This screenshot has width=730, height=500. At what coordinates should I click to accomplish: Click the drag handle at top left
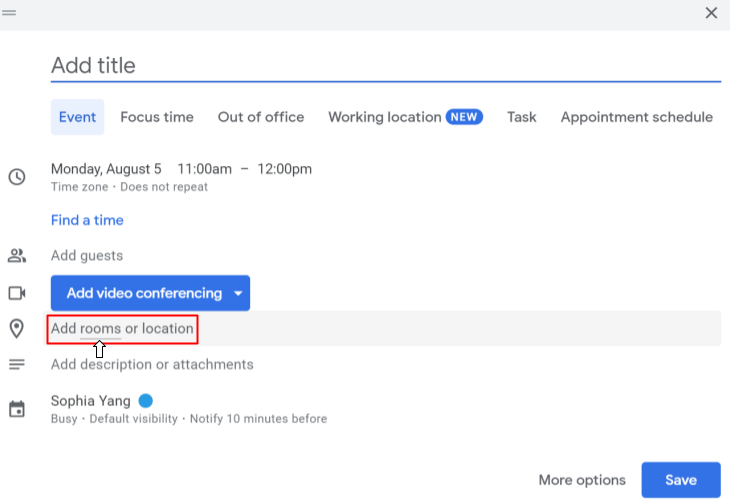9,13
